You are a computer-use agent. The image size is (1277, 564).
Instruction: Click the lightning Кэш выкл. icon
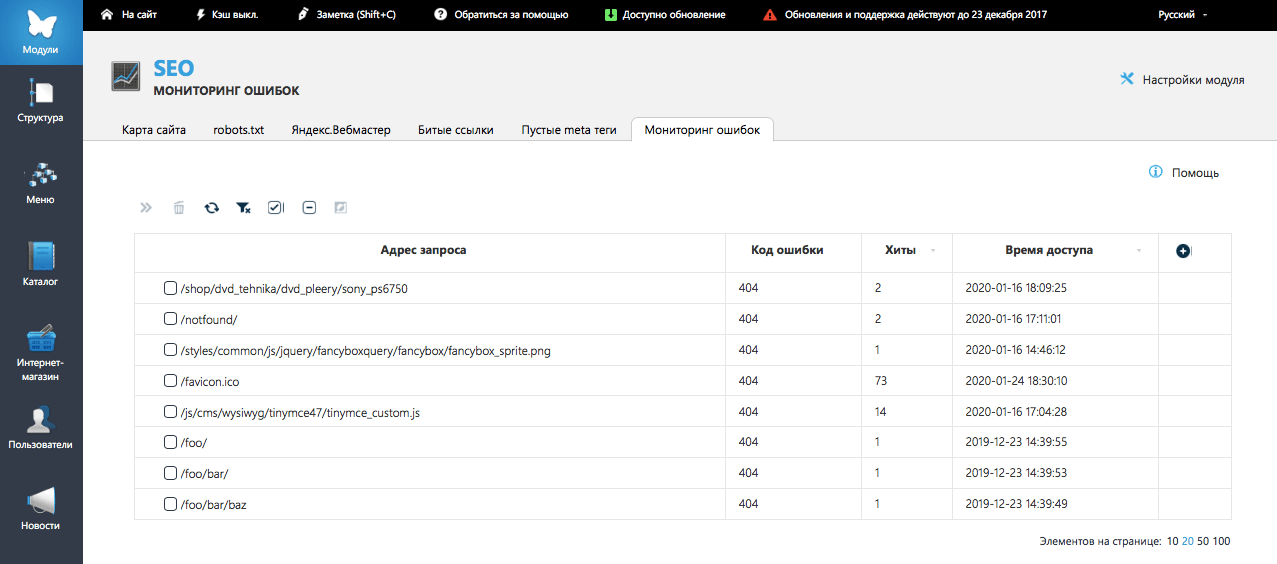[x=202, y=15]
